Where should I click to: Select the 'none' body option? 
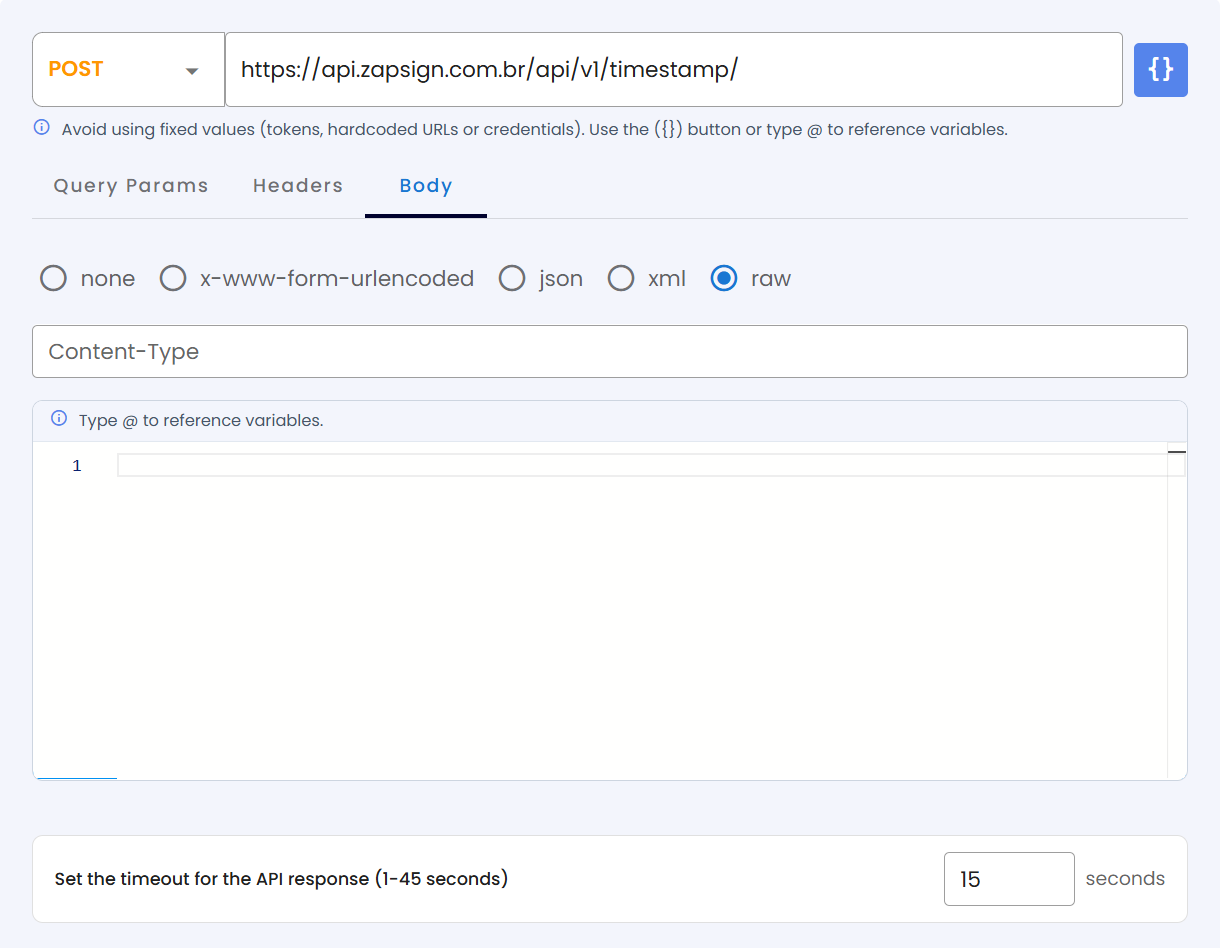(53, 278)
